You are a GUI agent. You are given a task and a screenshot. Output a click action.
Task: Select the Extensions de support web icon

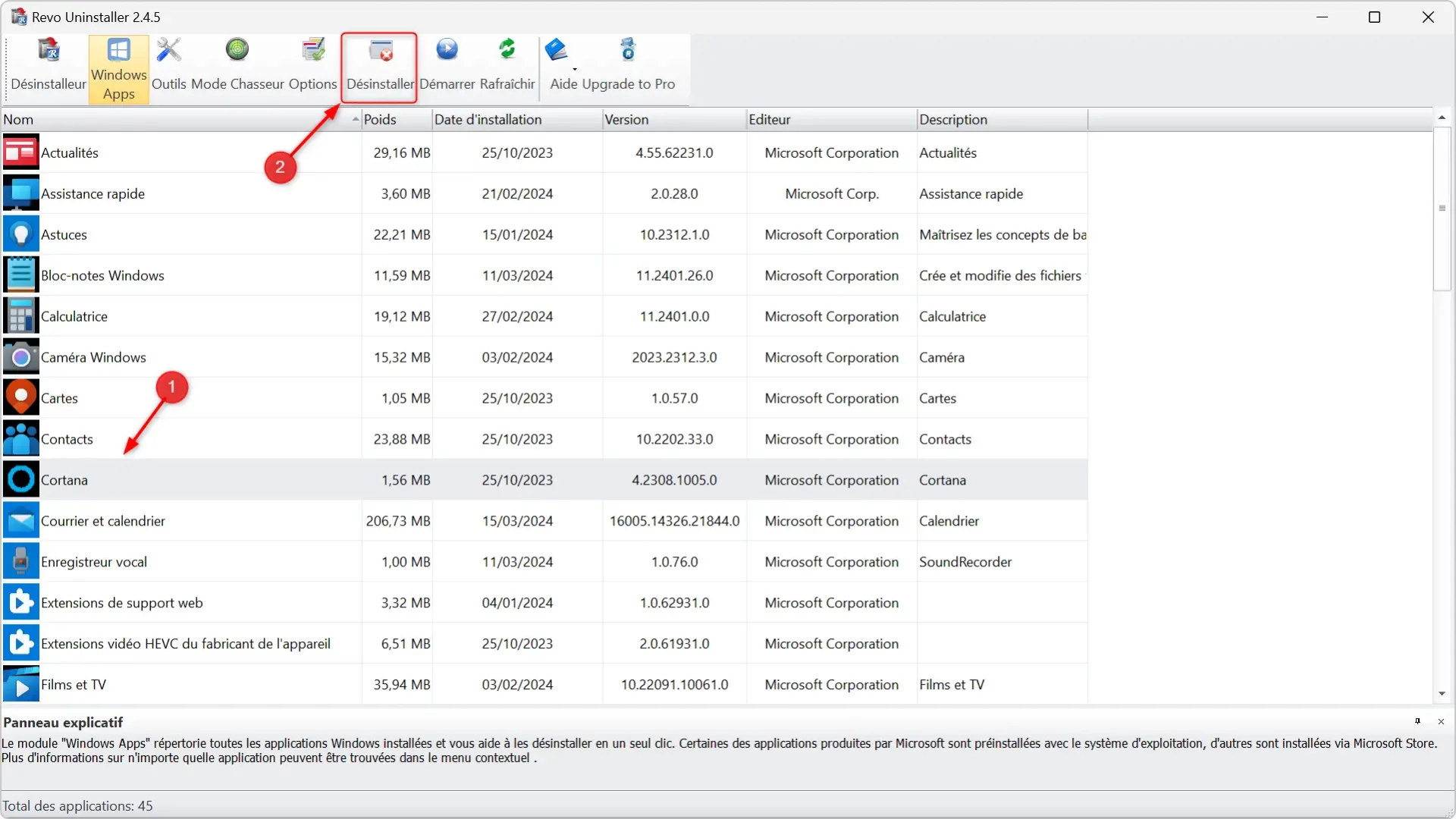pos(20,603)
